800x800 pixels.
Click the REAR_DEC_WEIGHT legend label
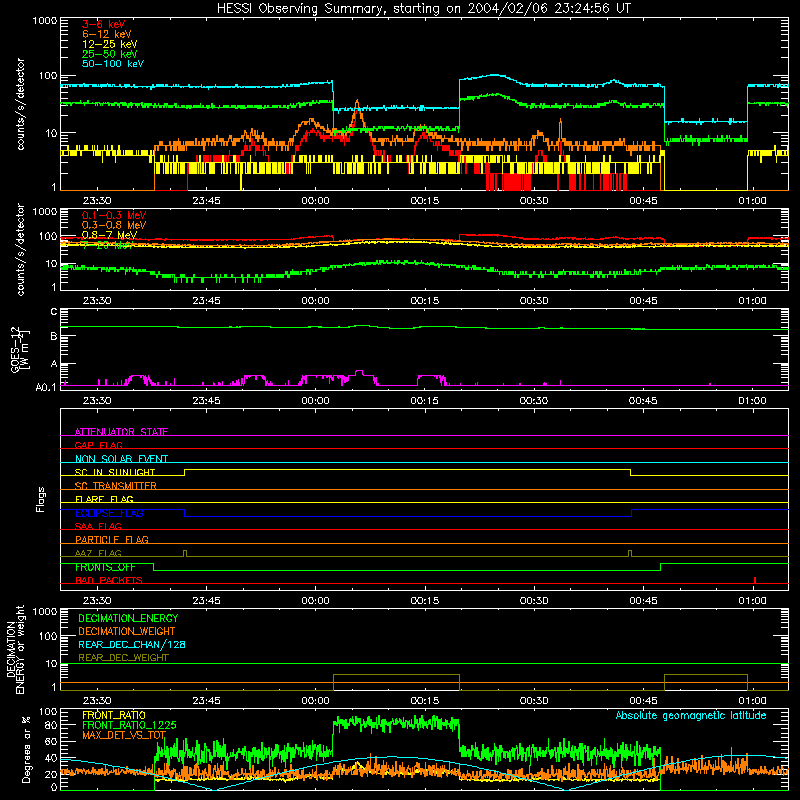[123, 658]
